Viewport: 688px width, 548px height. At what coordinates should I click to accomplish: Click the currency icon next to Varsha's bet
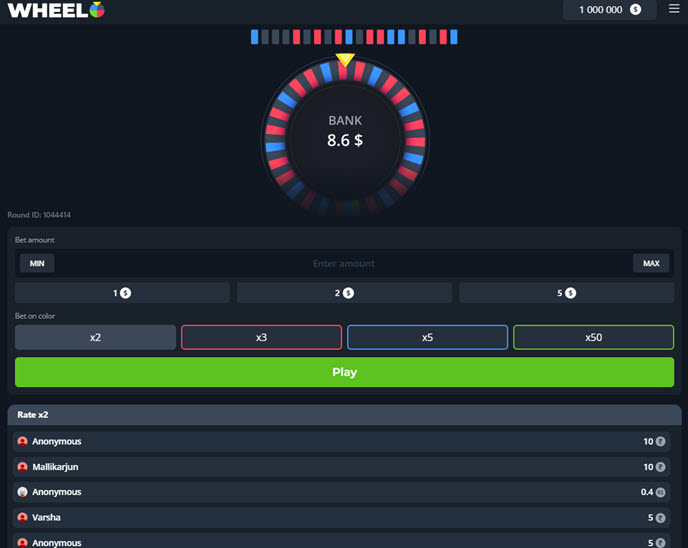pos(660,518)
